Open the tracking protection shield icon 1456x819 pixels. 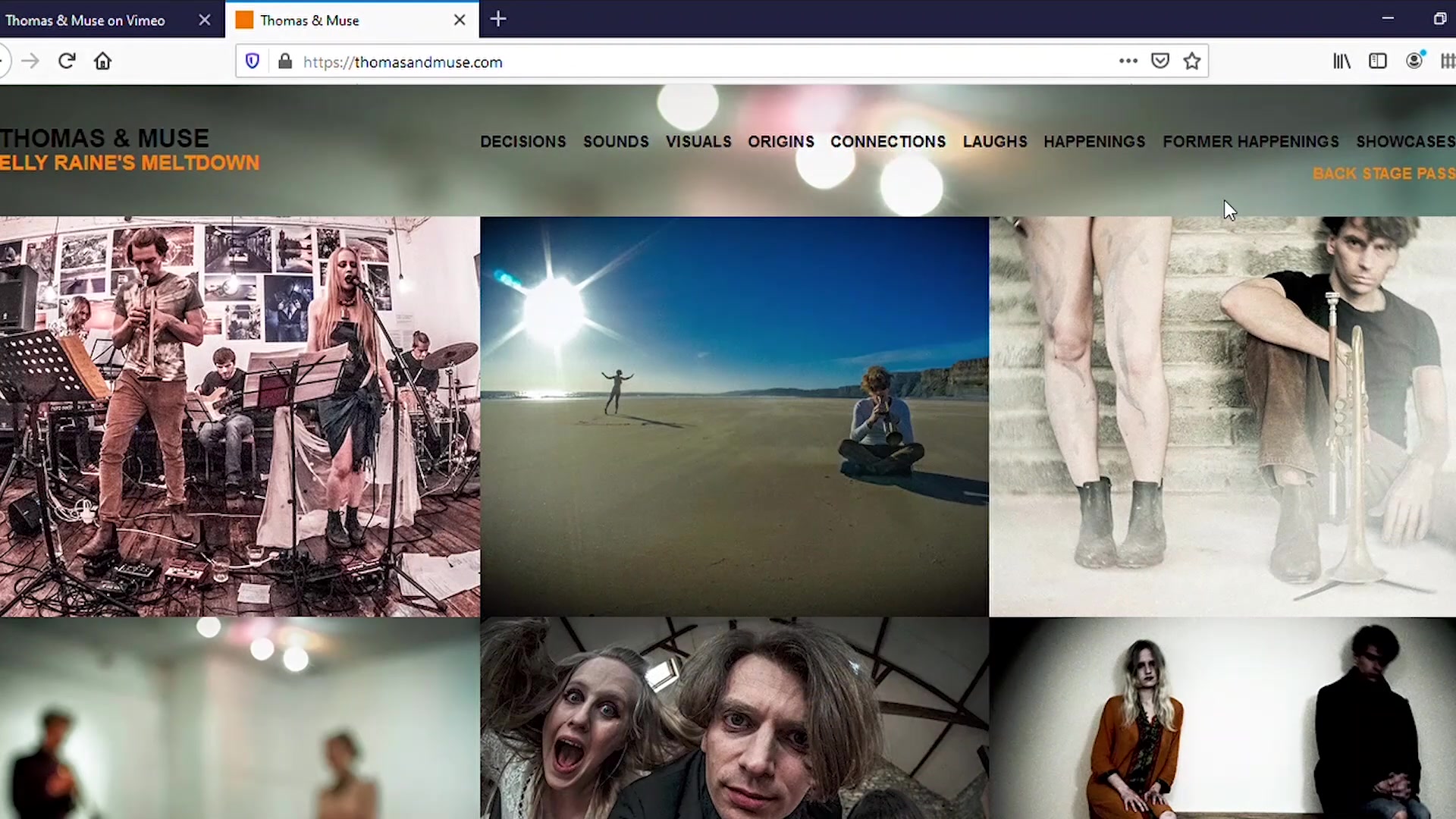253,61
